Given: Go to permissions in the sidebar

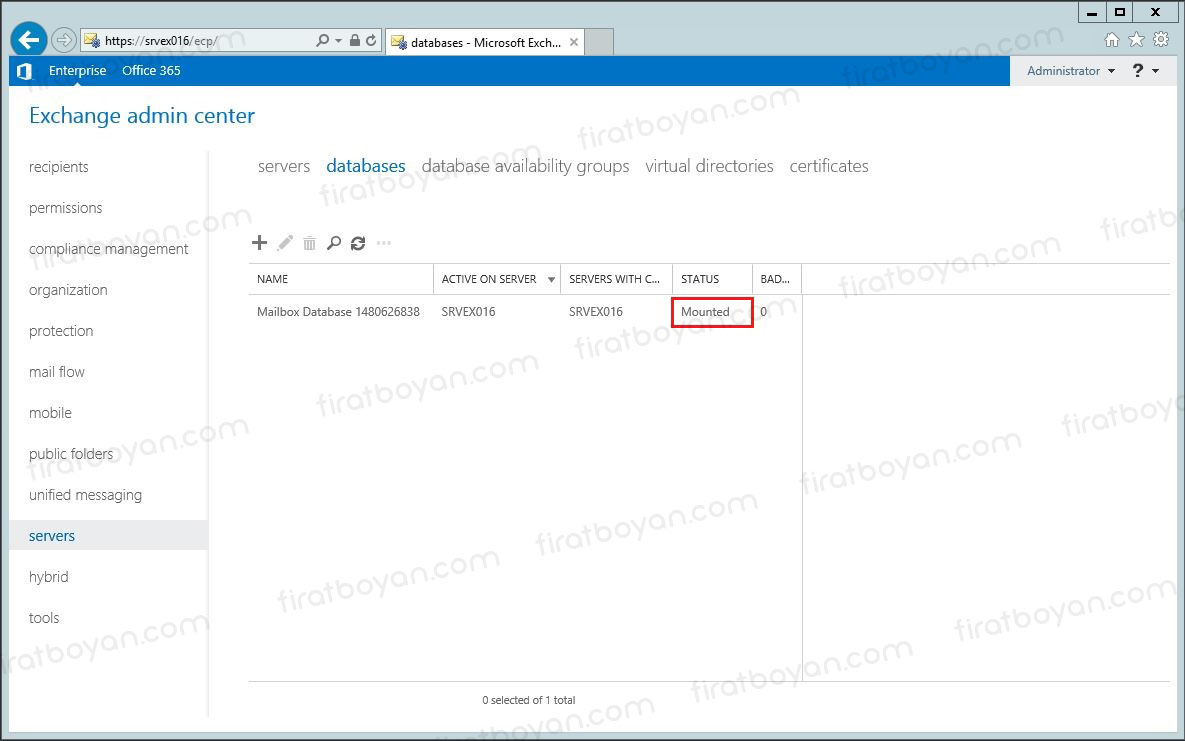Looking at the screenshot, I should (65, 208).
